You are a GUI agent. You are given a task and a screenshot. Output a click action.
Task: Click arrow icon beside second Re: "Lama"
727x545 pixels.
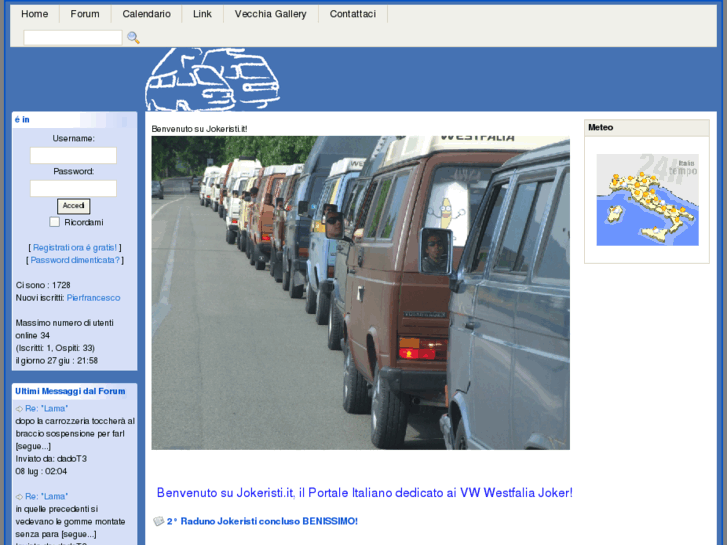(19, 496)
